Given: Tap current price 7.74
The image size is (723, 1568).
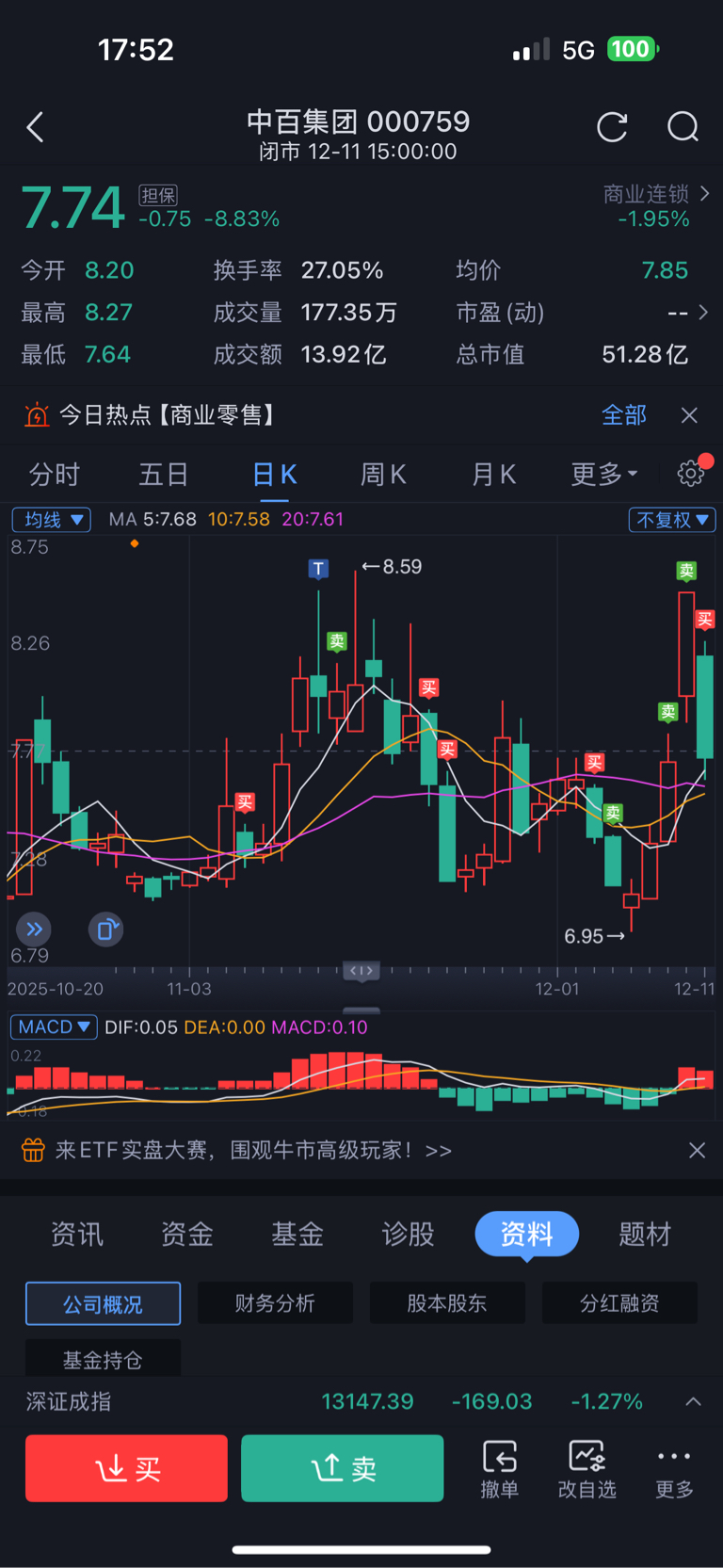Looking at the screenshot, I should (72, 207).
